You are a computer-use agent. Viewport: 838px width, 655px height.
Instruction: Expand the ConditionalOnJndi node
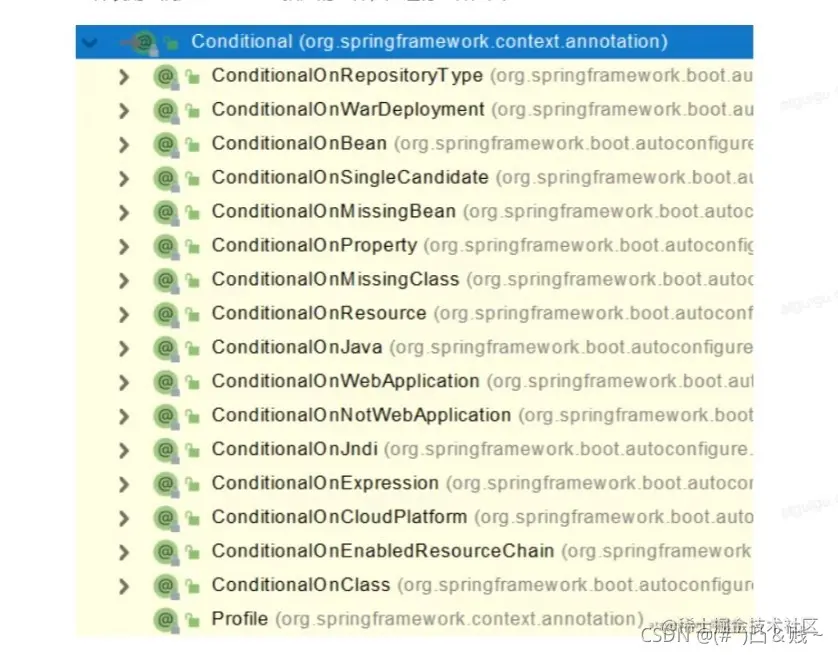[123, 450]
